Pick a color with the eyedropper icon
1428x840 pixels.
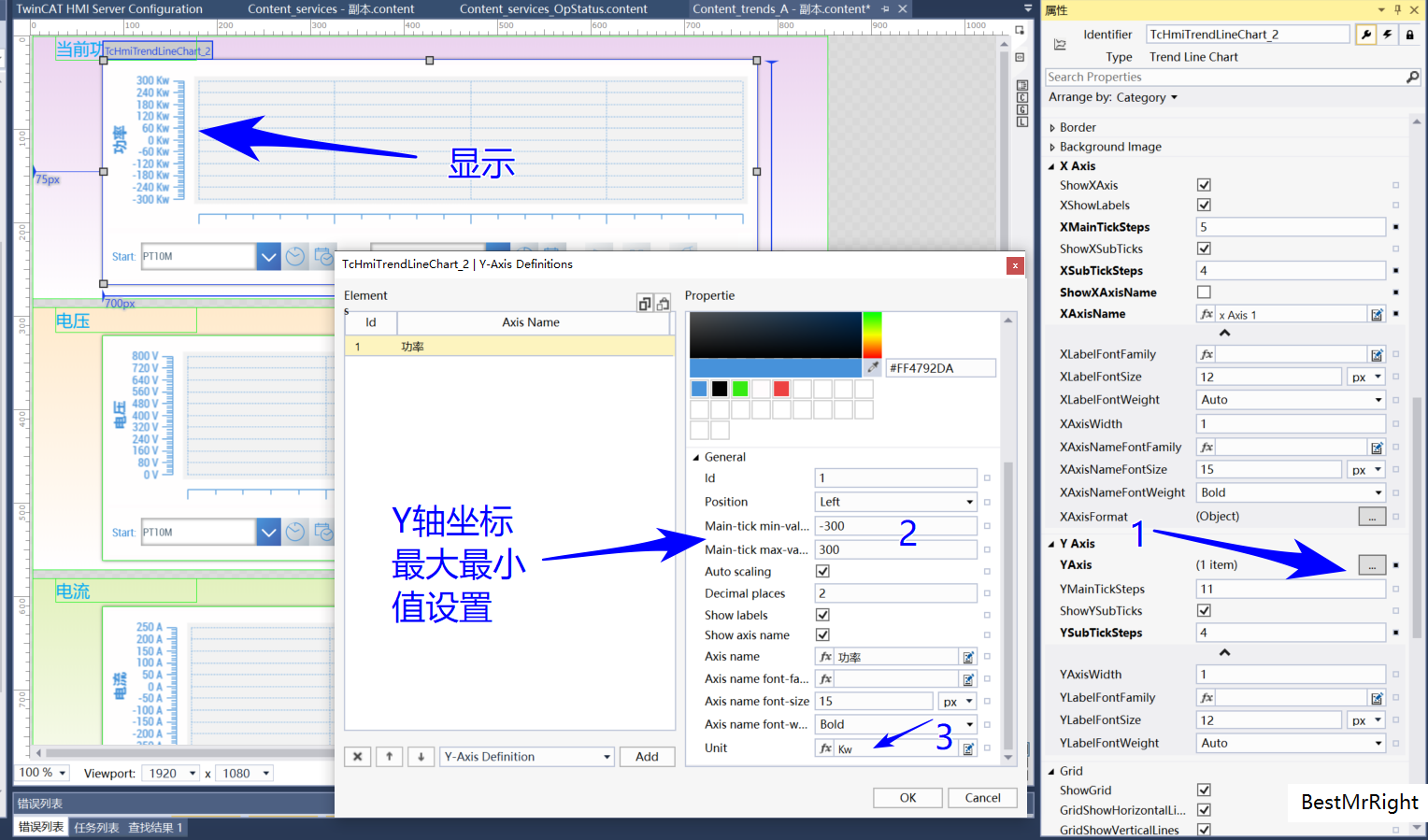[x=873, y=367]
